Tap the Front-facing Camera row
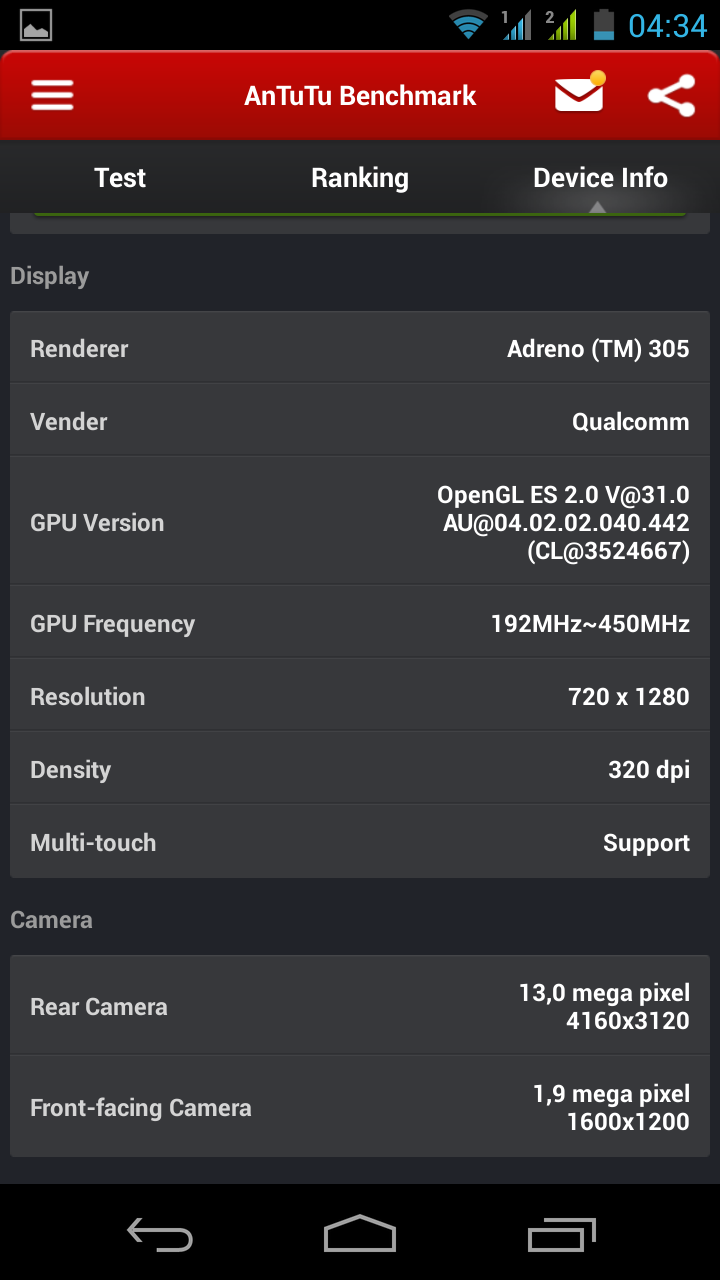 [x=360, y=1107]
